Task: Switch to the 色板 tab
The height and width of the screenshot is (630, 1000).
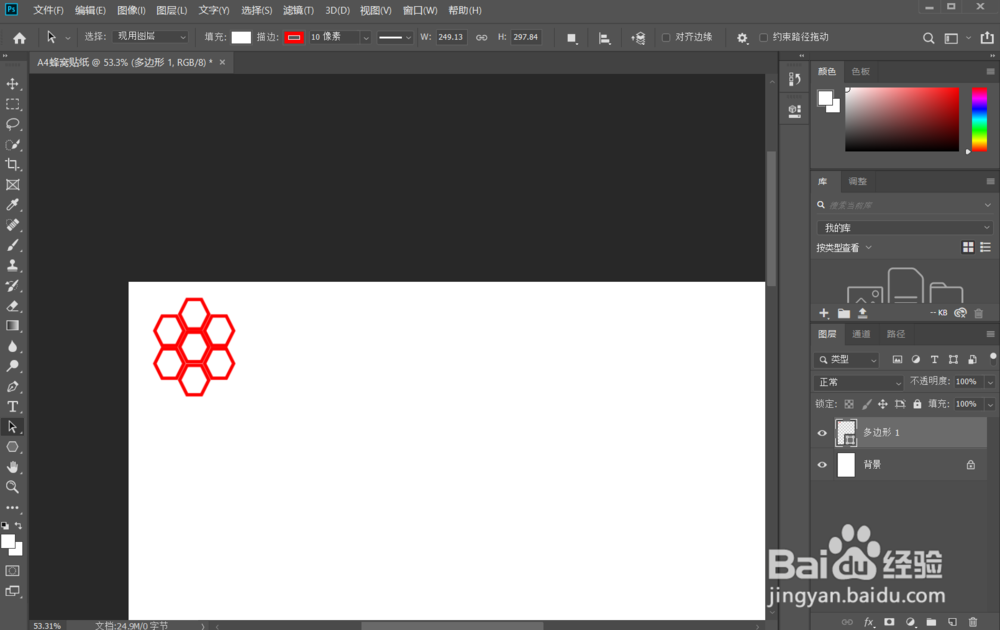Action: [860, 71]
